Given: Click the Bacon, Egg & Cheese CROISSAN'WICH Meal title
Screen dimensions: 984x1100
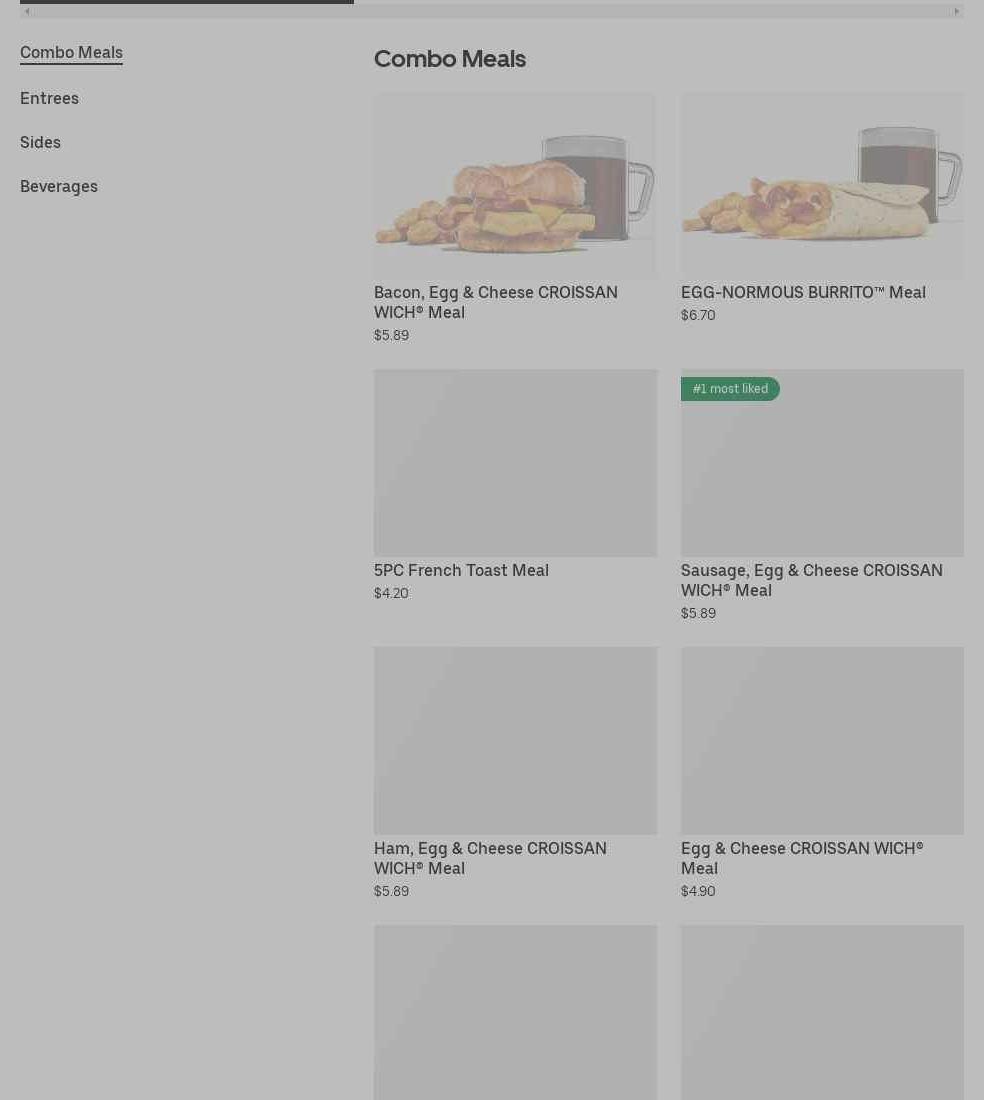Looking at the screenshot, I should pos(495,302).
